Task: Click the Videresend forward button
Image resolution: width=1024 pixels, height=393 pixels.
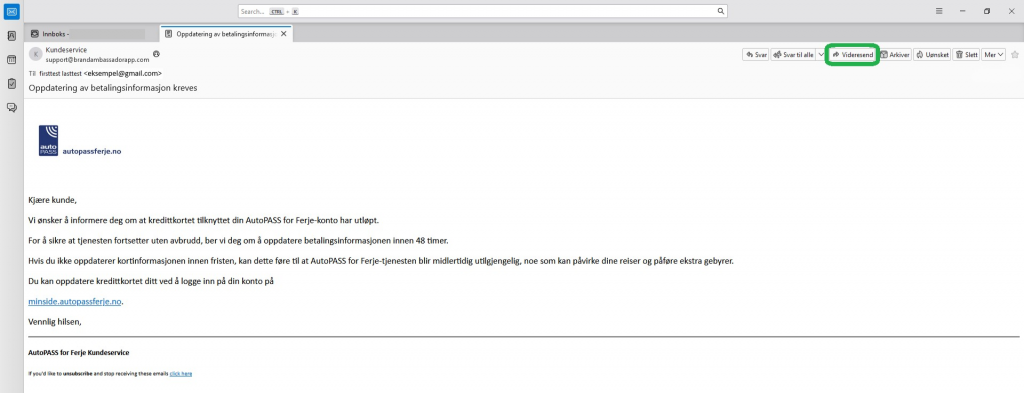Action: click(853, 55)
